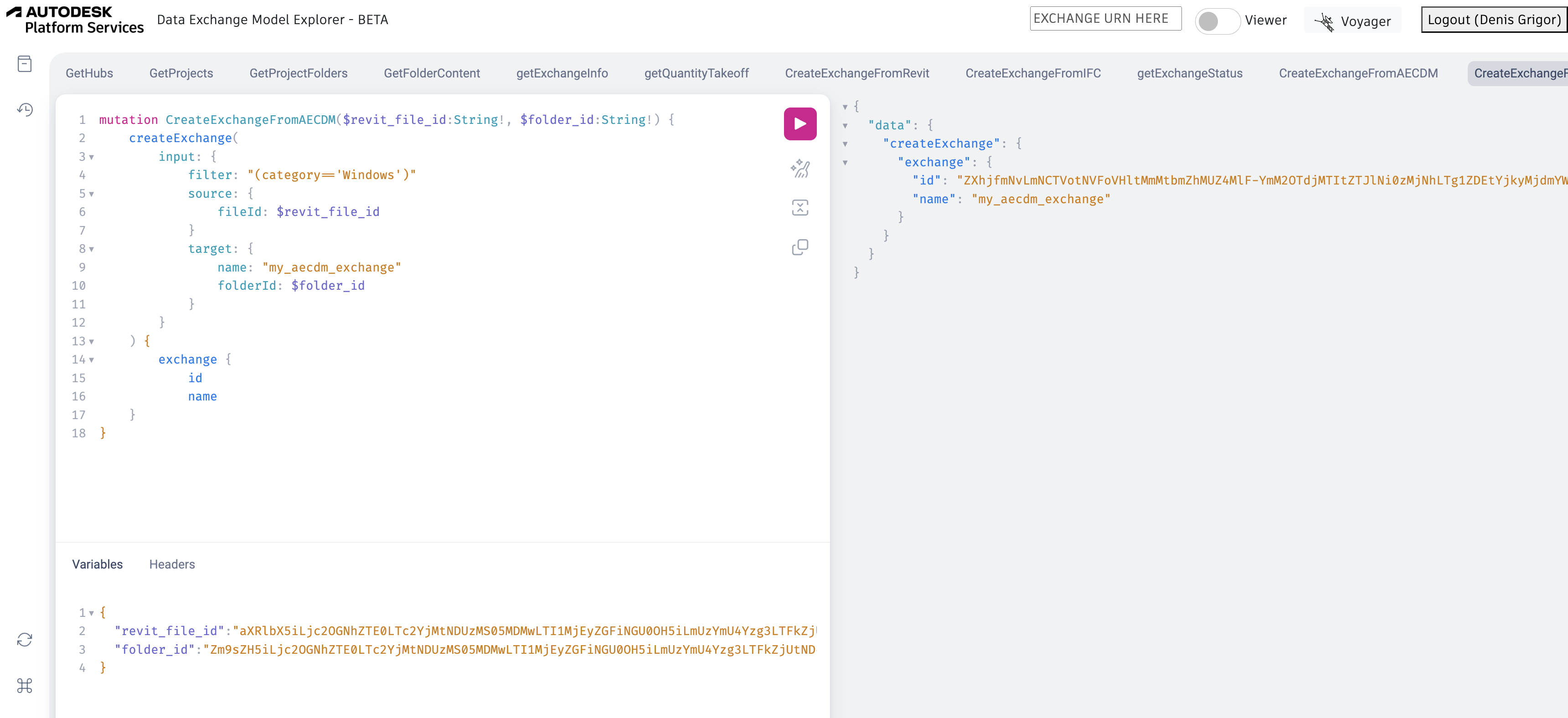Click the filter string "(category=='Windows')"
Screen dimensions: 1568x718
pos(332,175)
